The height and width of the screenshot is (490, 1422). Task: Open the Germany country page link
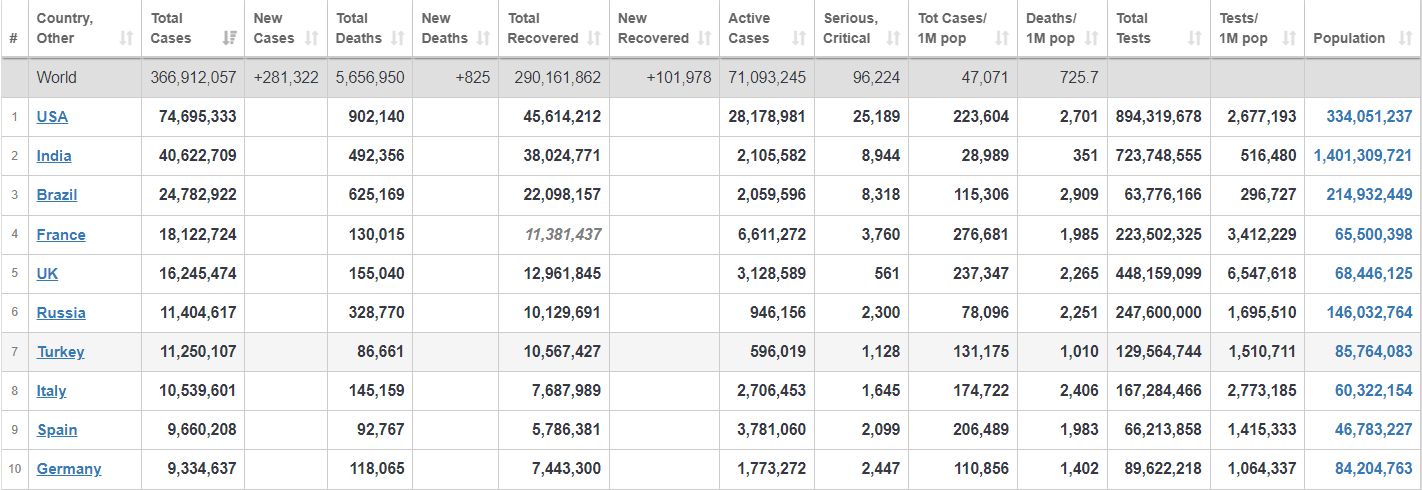click(x=69, y=469)
